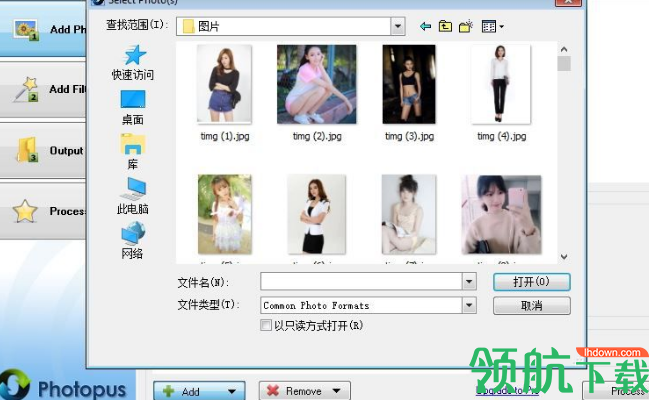Click the 打开(O) open button
This screenshot has height=400, width=649.
coord(531,282)
